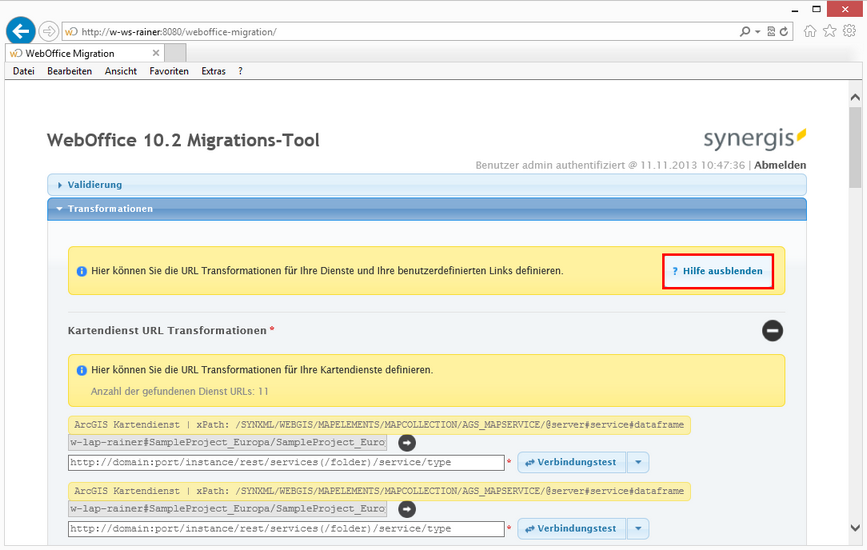Image resolution: width=867 pixels, height=550 pixels.
Task: Collapse Kartendienst URL Transformationen with minus icon
Action: (x=772, y=331)
